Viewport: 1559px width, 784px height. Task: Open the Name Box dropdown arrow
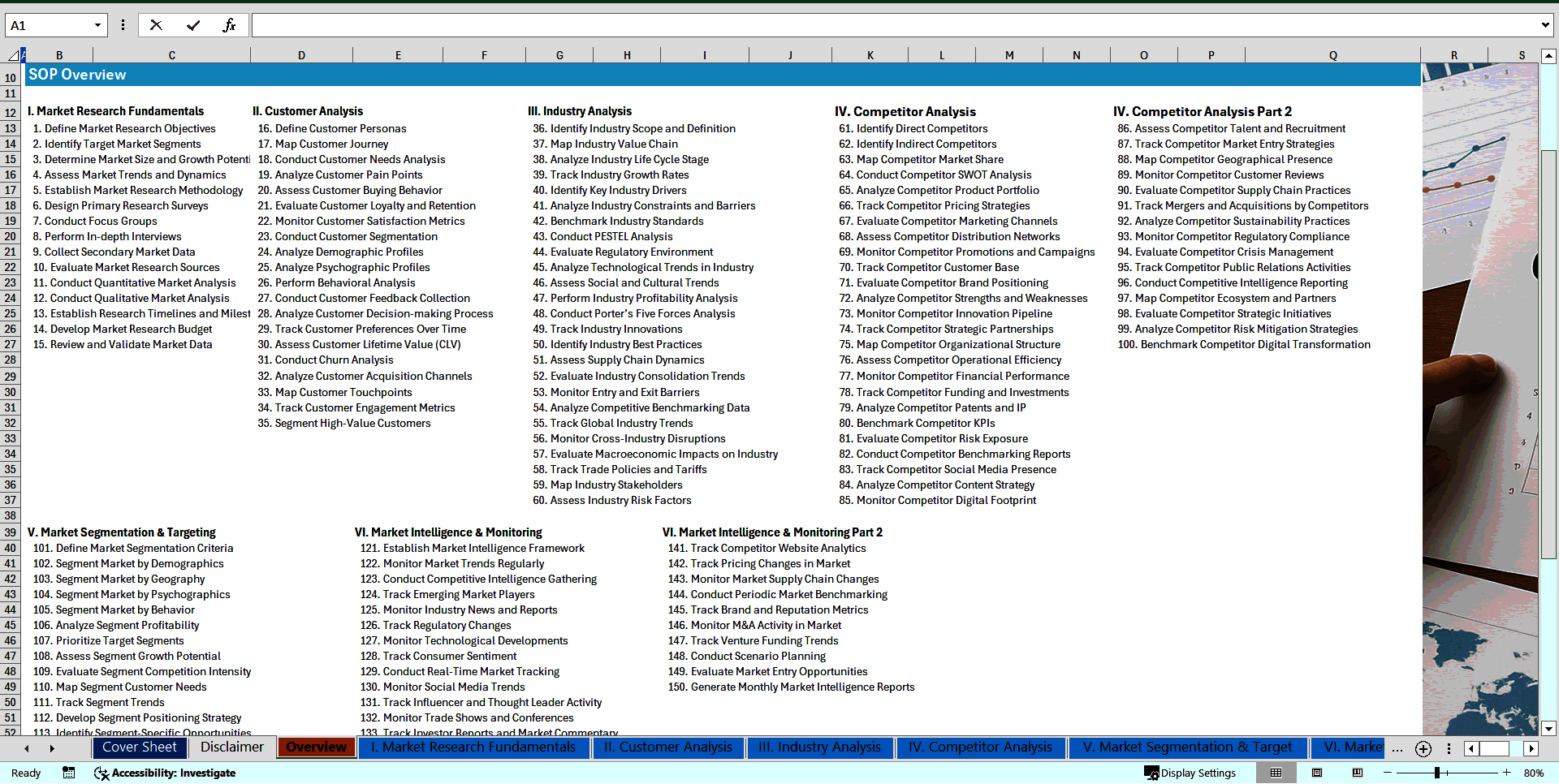click(97, 25)
